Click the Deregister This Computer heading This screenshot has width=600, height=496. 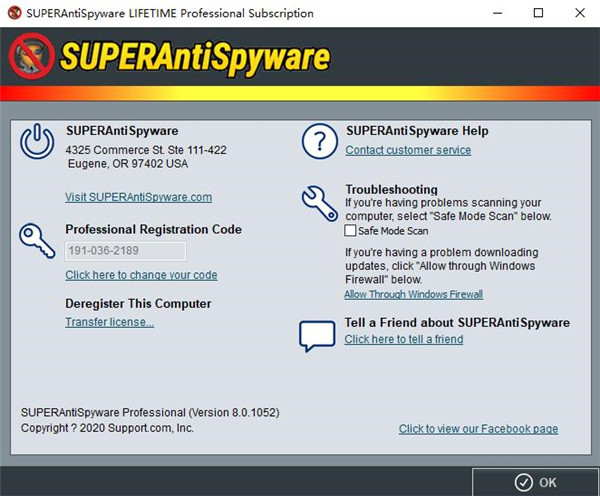tap(138, 303)
